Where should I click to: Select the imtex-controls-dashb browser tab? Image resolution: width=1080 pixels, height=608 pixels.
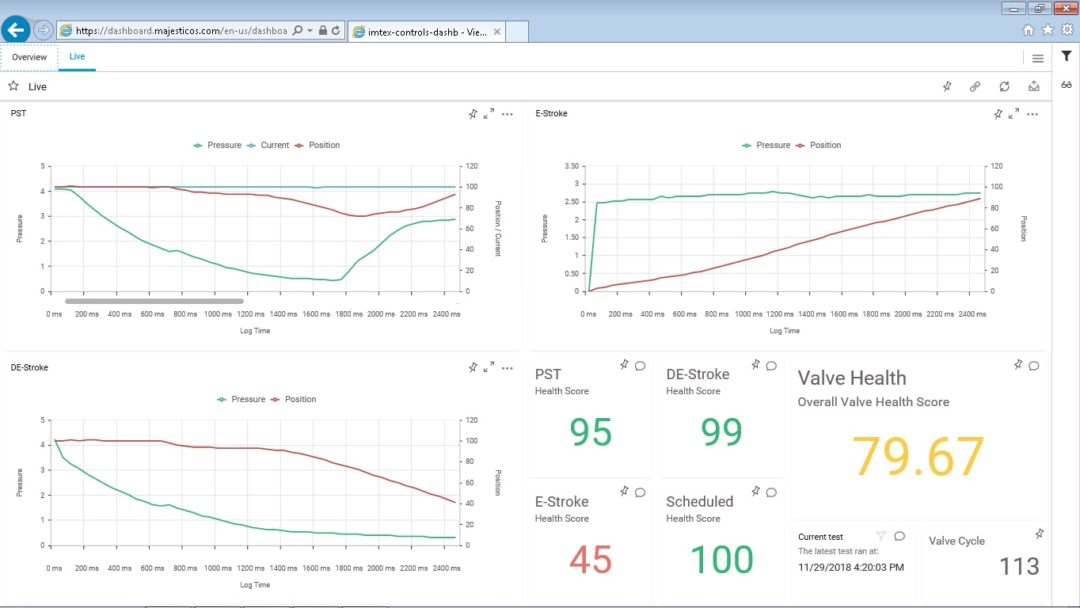click(420, 31)
